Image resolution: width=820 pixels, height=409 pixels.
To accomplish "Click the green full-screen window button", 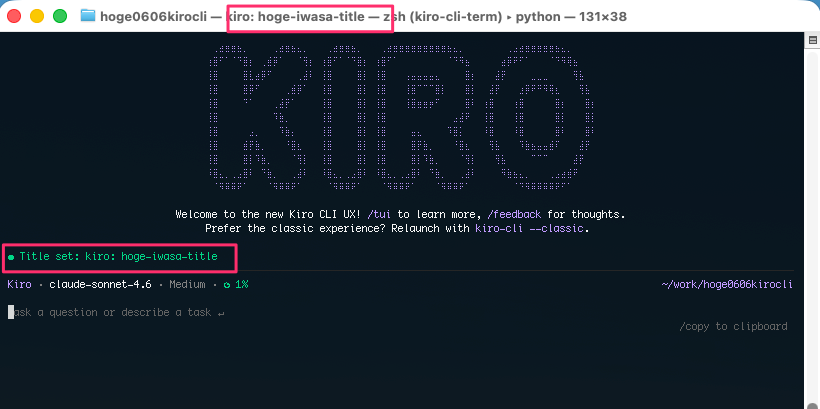I will pyautogui.click(x=60, y=16).
